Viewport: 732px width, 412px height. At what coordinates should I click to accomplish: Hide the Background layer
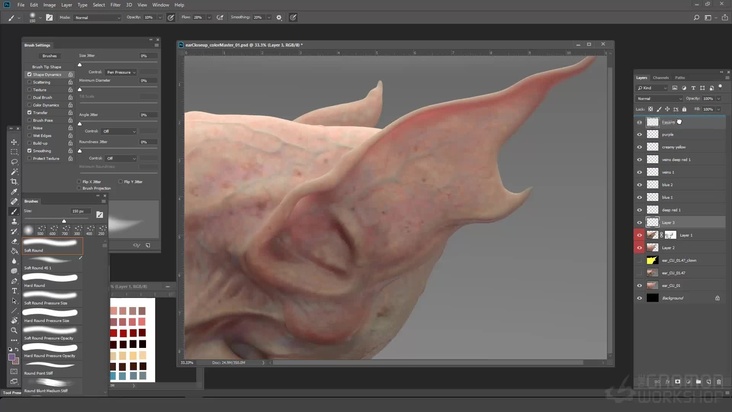coord(640,298)
